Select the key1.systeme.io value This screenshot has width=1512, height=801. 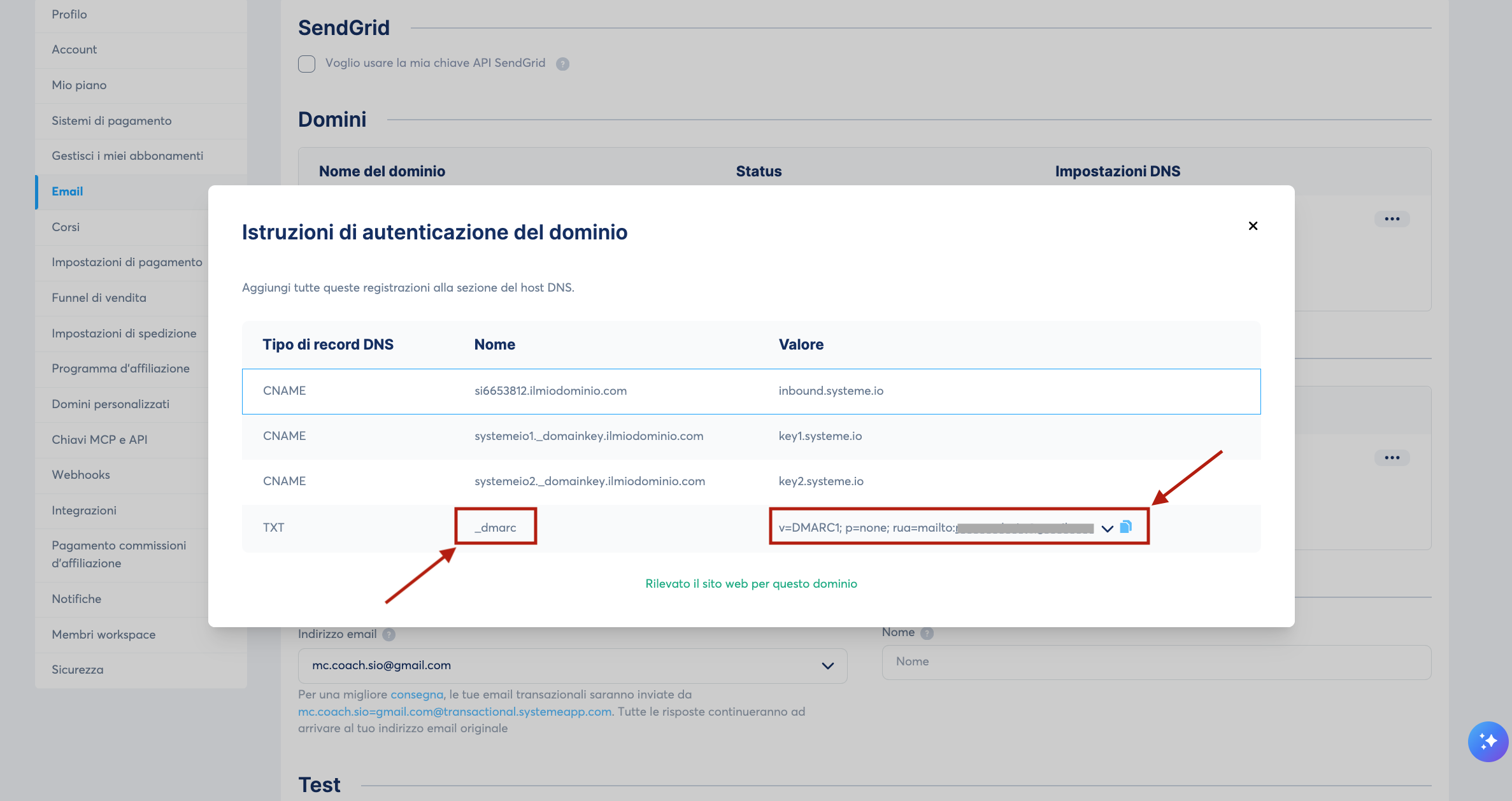pyautogui.click(x=820, y=436)
